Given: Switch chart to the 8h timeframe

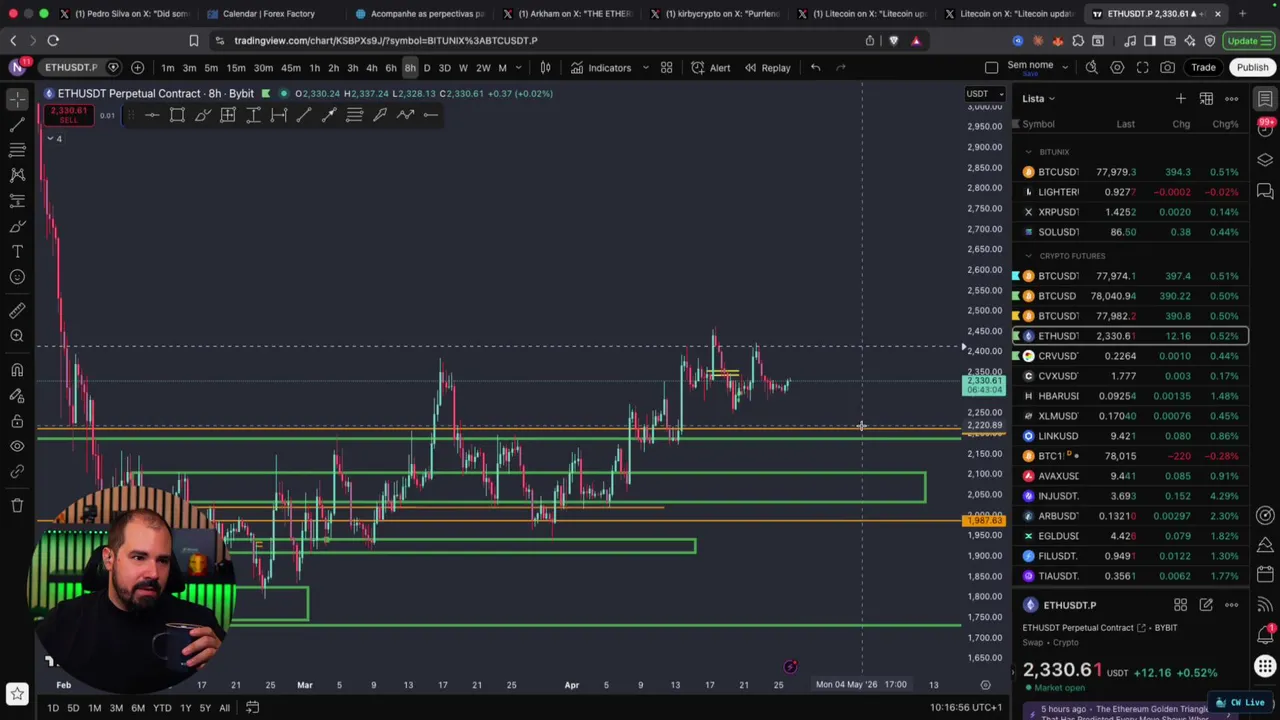Looking at the screenshot, I should click(410, 67).
